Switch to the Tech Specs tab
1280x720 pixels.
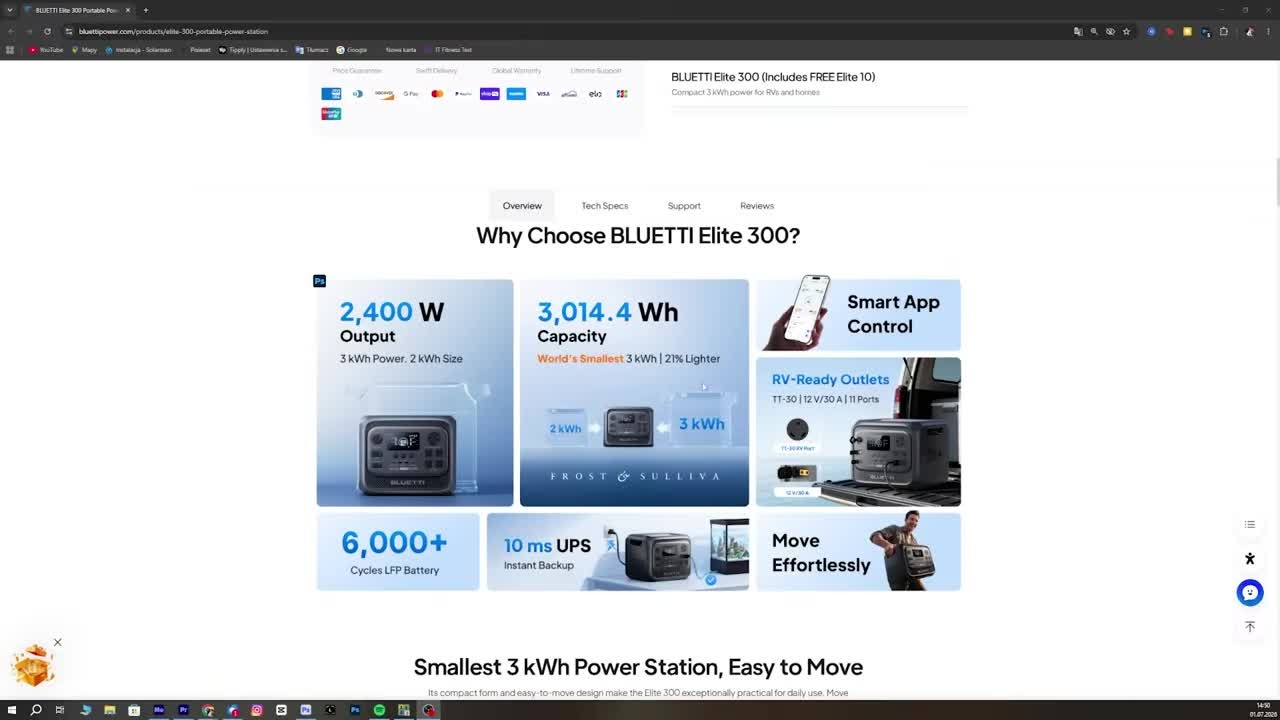point(605,206)
